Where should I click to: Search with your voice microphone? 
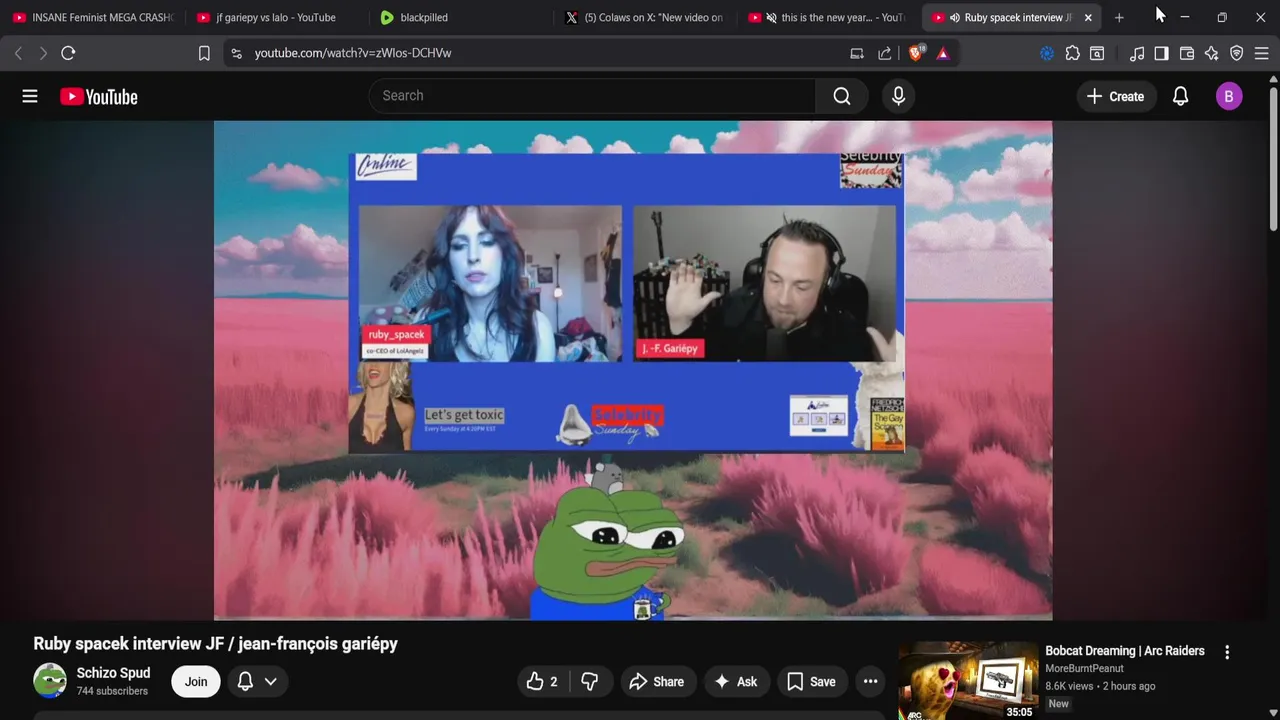click(898, 96)
